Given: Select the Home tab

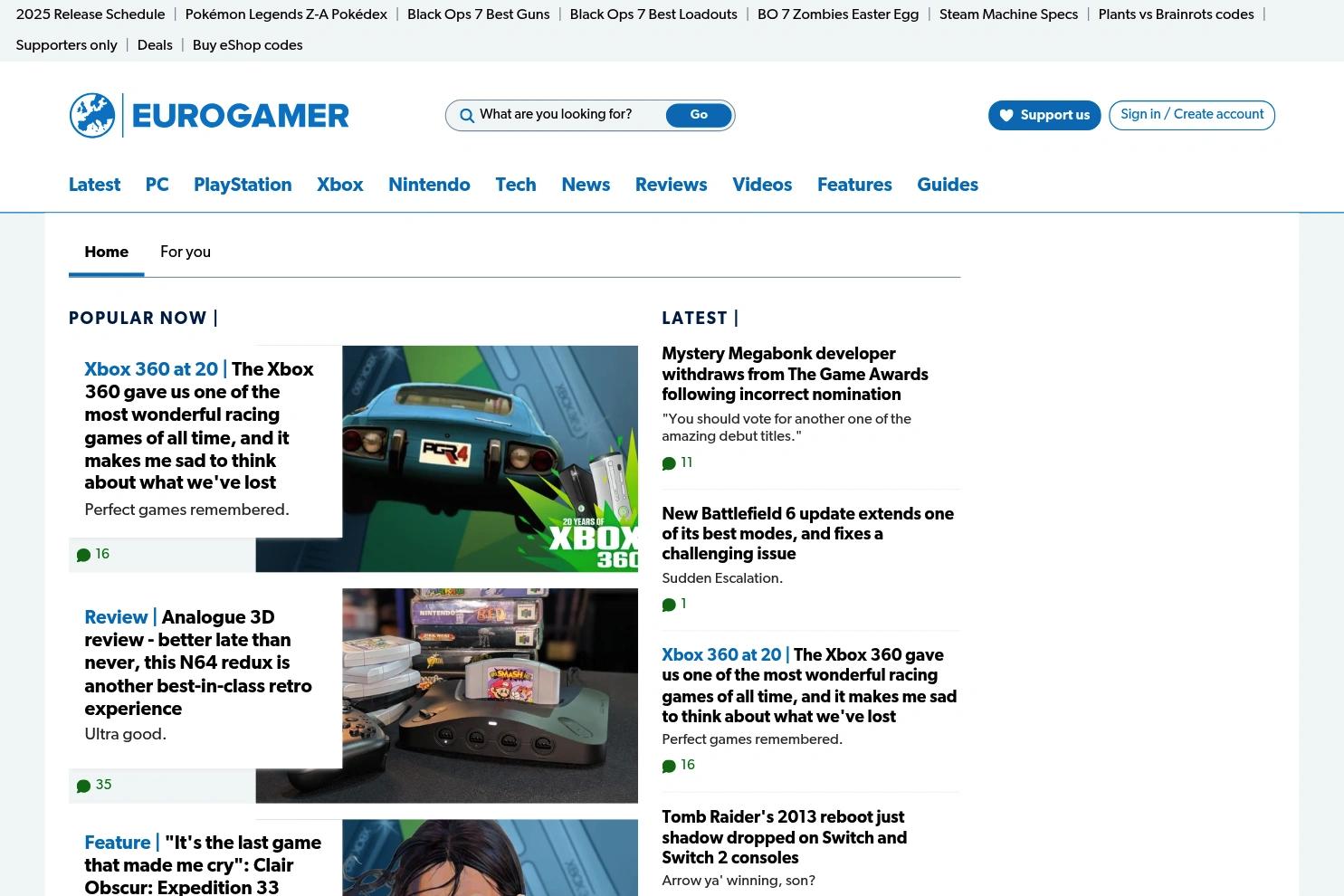Looking at the screenshot, I should [x=106, y=253].
